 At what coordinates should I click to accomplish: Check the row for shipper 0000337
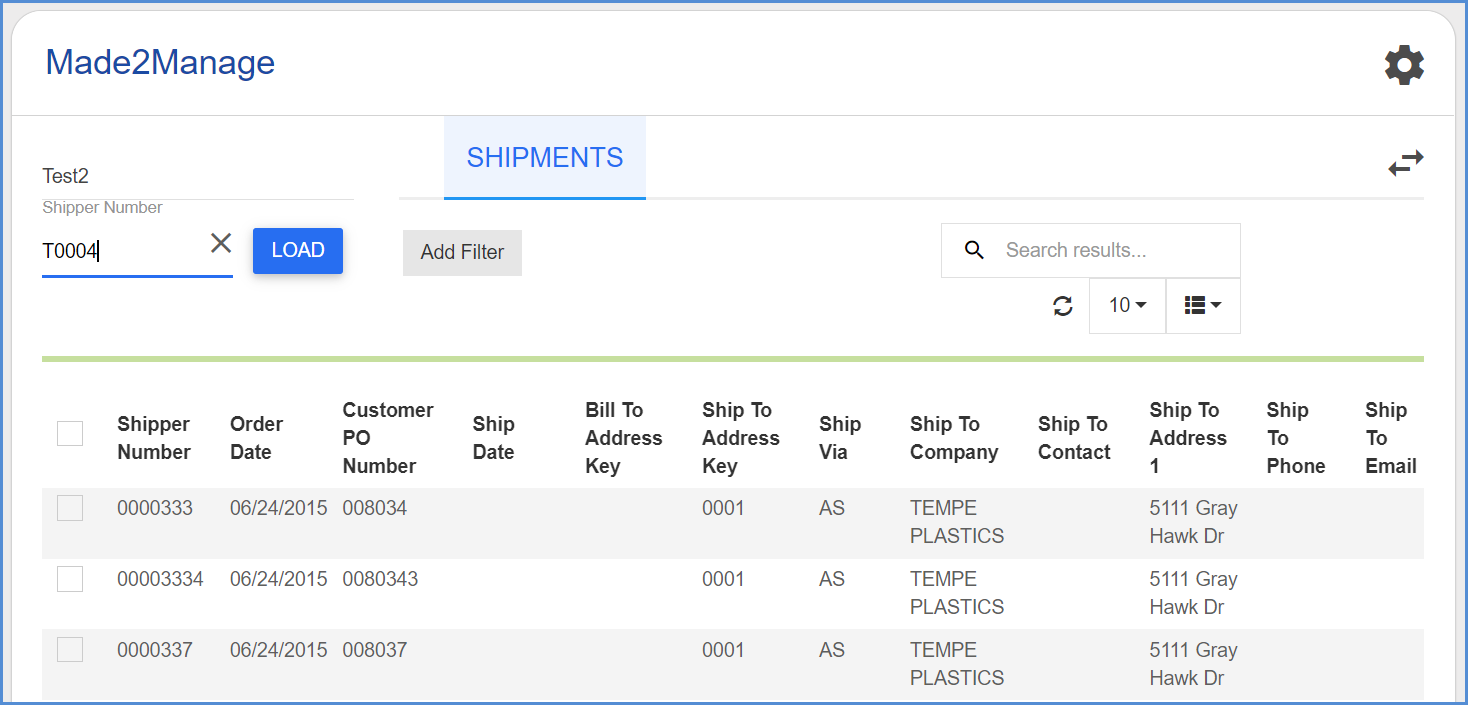(x=70, y=650)
